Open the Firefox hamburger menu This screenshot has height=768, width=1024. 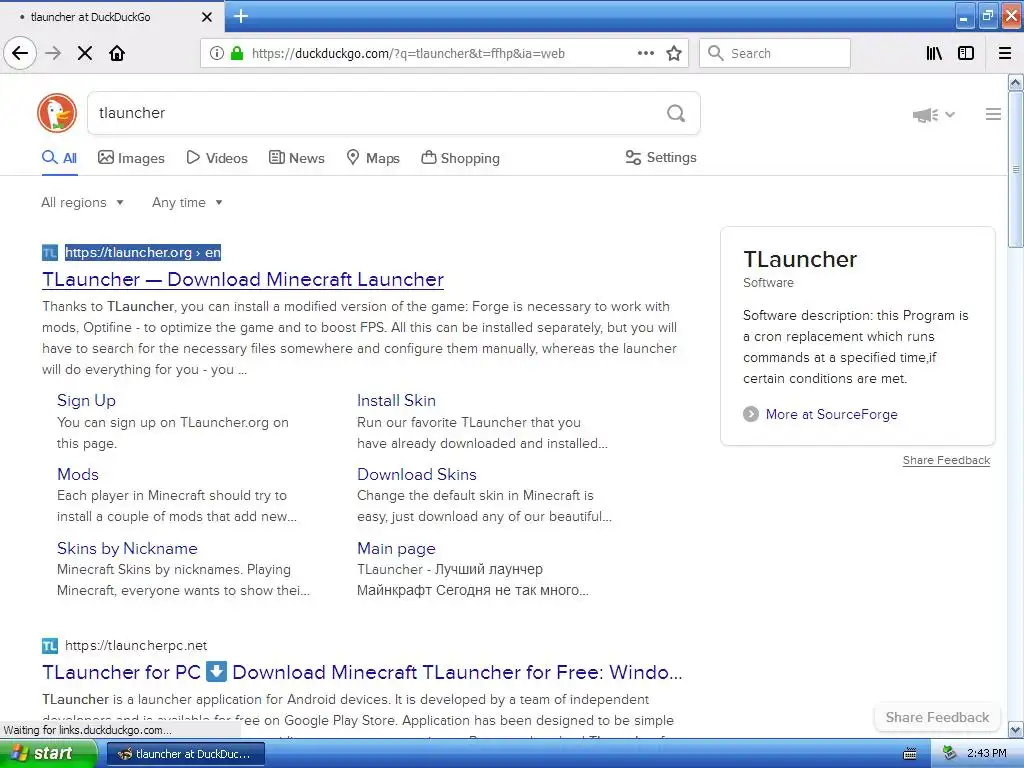1005,53
